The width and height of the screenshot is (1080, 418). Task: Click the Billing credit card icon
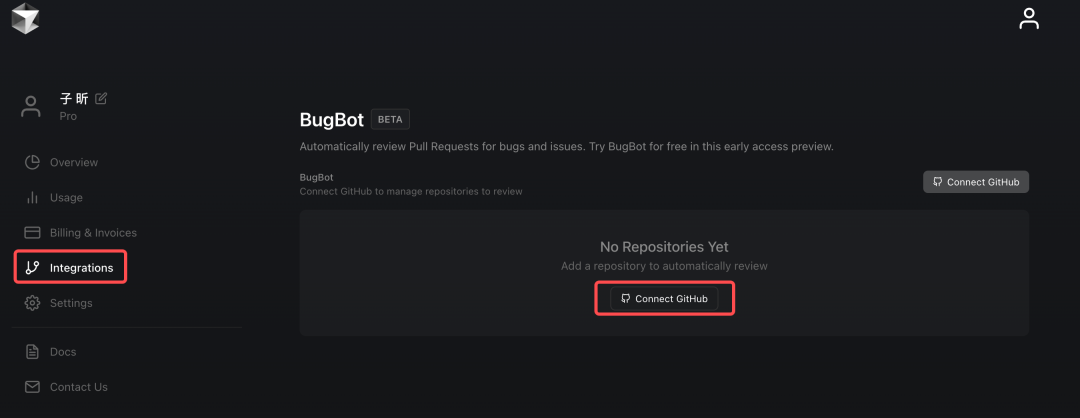click(32, 232)
